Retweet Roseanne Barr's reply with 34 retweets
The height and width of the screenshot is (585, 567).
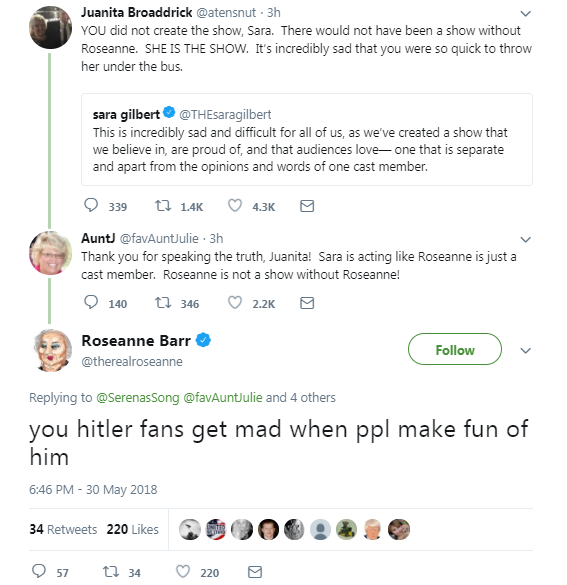click(x=111, y=572)
